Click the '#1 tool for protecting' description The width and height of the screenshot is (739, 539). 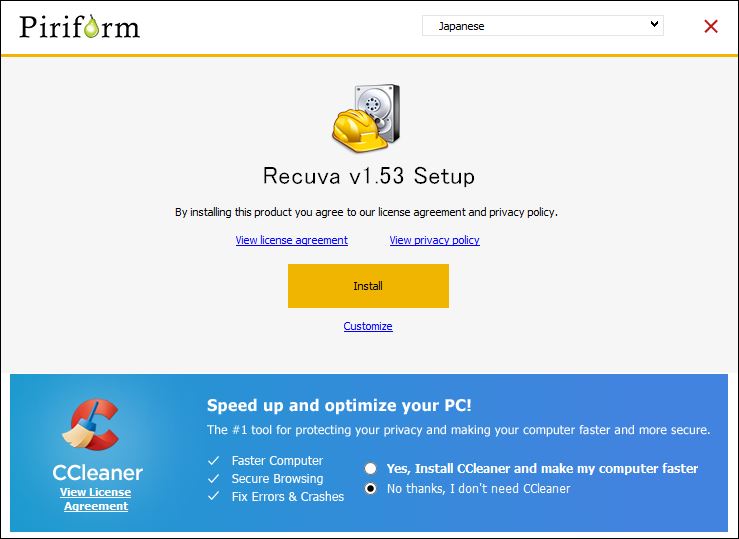(458, 430)
